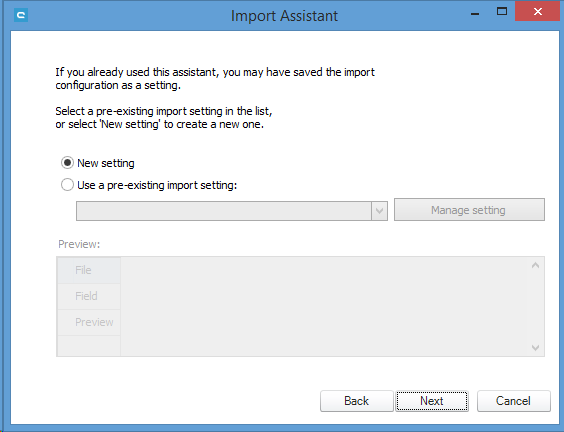The width and height of the screenshot is (564, 432).
Task: Select the New setting radio button
Action: (67, 163)
